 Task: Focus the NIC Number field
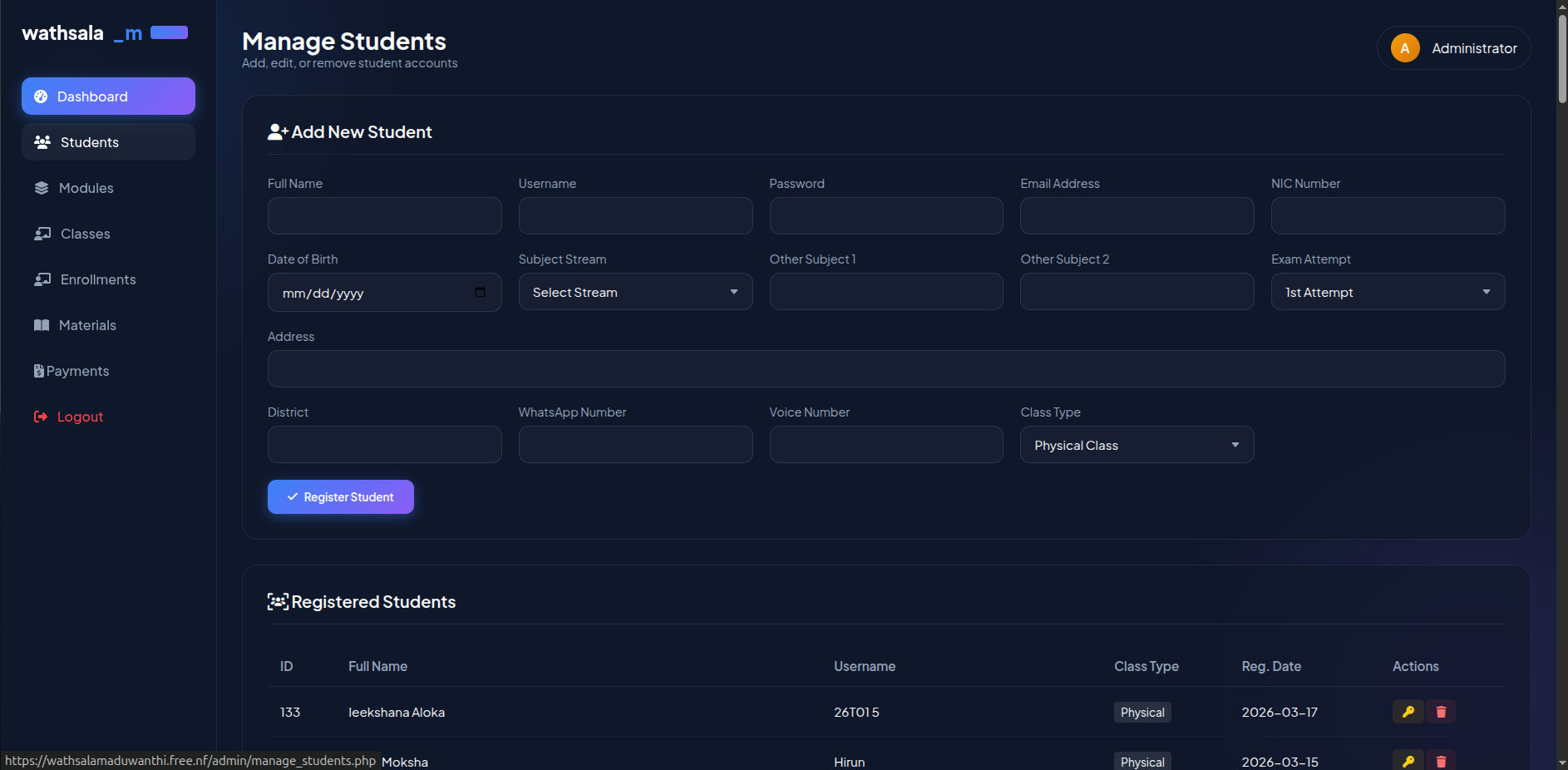click(x=1388, y=215)
